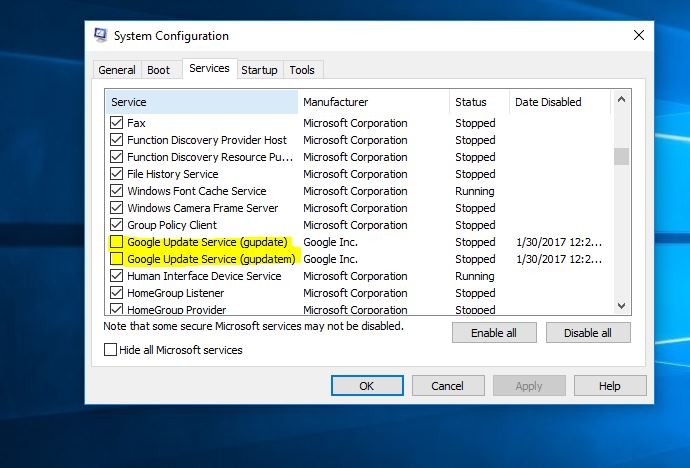
Task: Click the Apply button
Action: pos(529,386)
